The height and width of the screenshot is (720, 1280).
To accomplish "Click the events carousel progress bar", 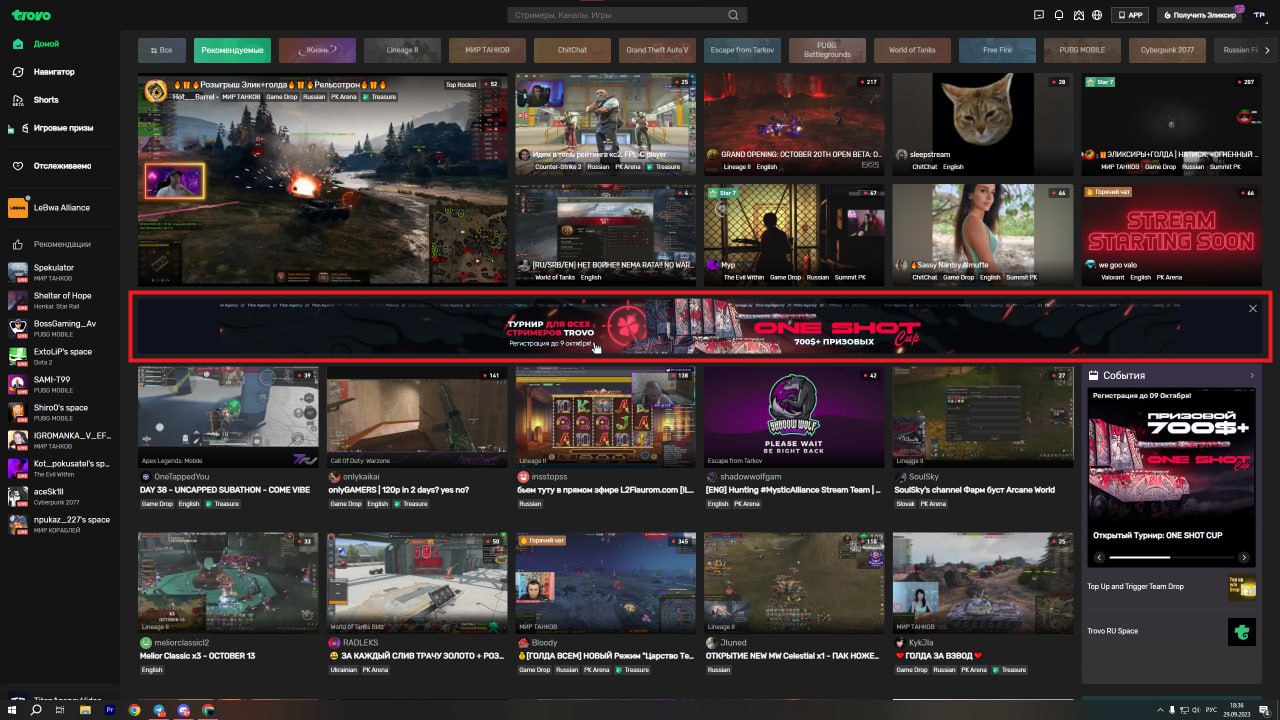I will 1171,558.
